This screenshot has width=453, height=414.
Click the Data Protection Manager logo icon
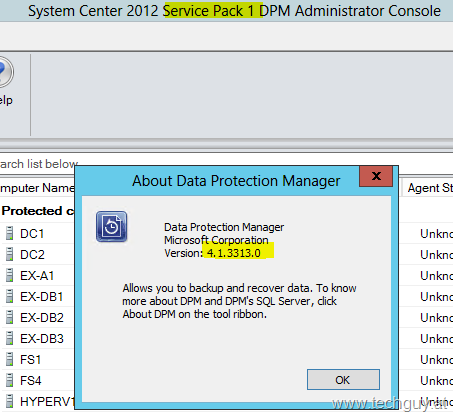tap(111, 227)
